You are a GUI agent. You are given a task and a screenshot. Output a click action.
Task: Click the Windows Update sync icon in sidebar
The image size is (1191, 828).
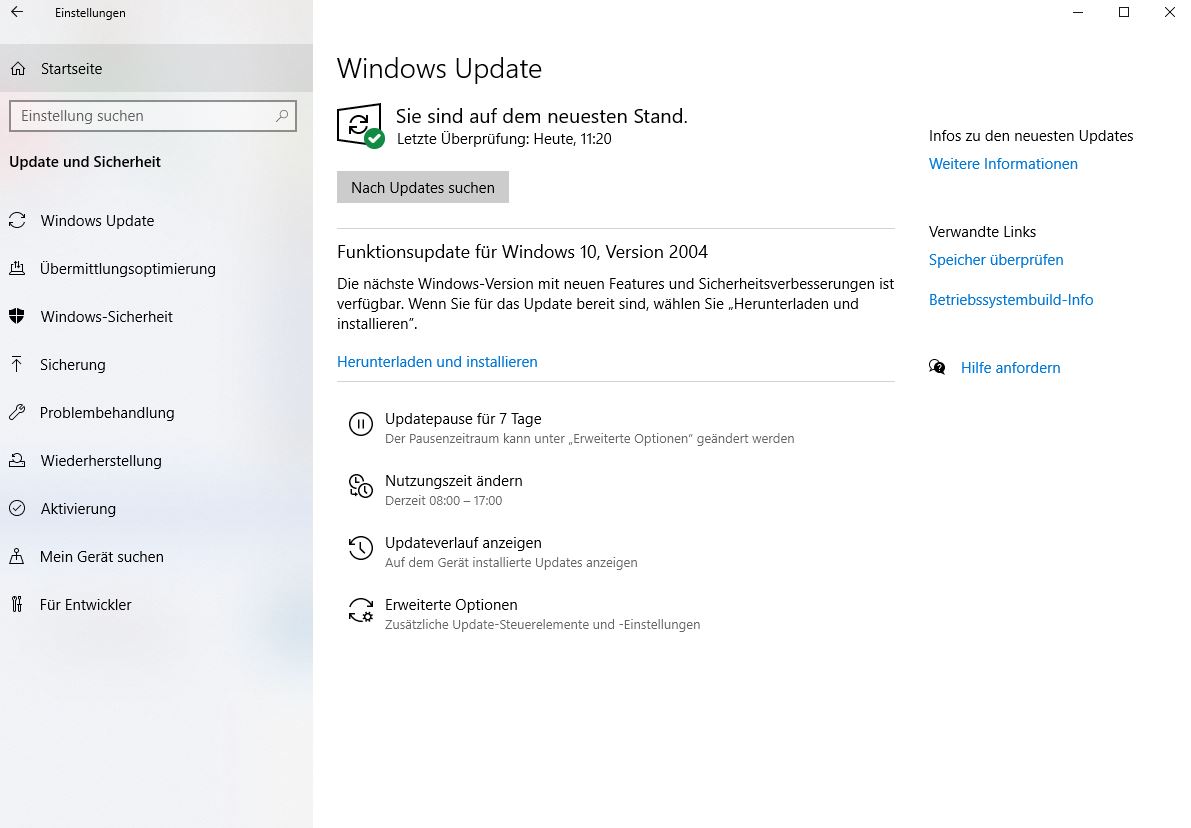click(x=17, y=220)
